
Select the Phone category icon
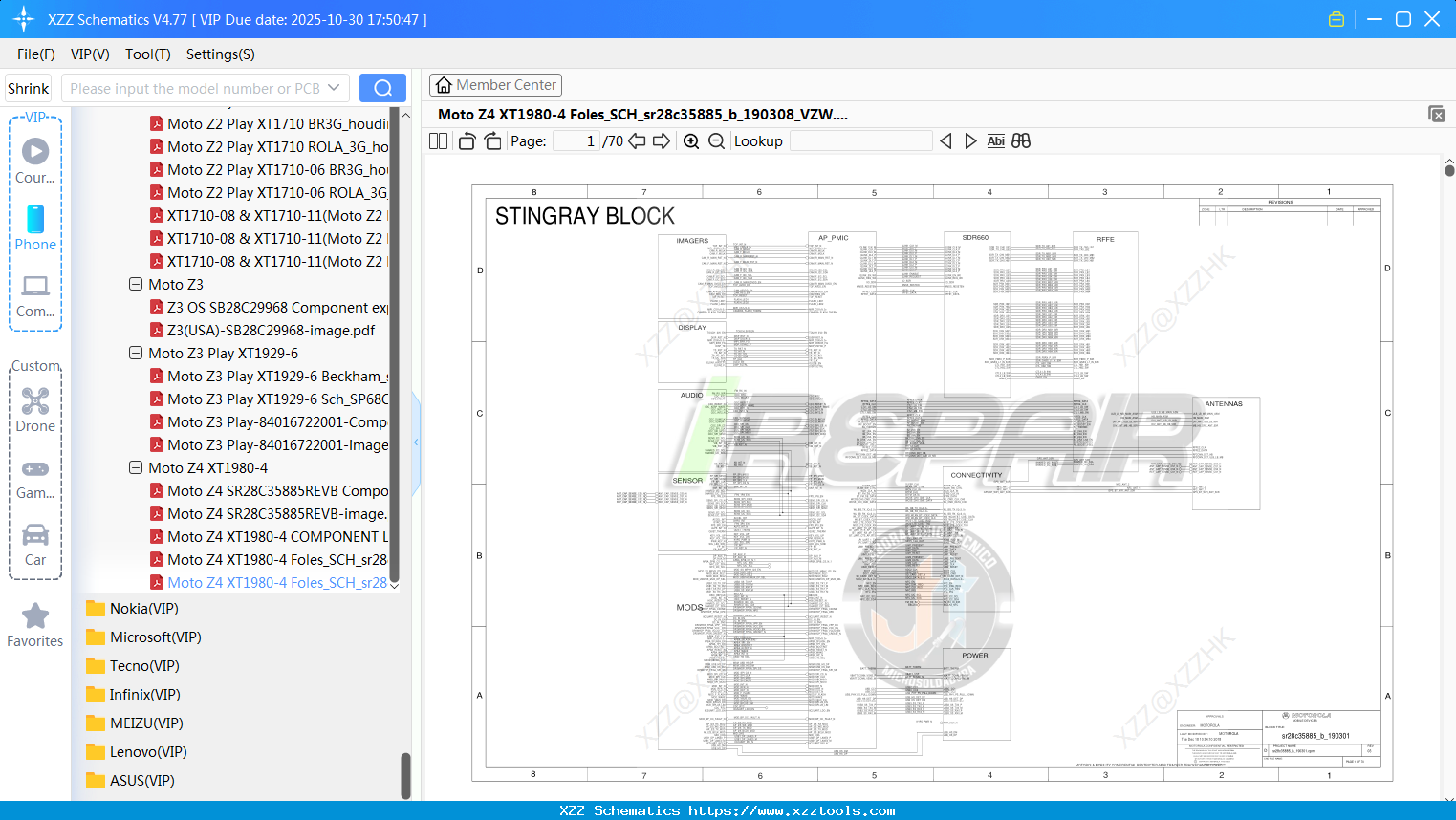[x=35, y=228]
